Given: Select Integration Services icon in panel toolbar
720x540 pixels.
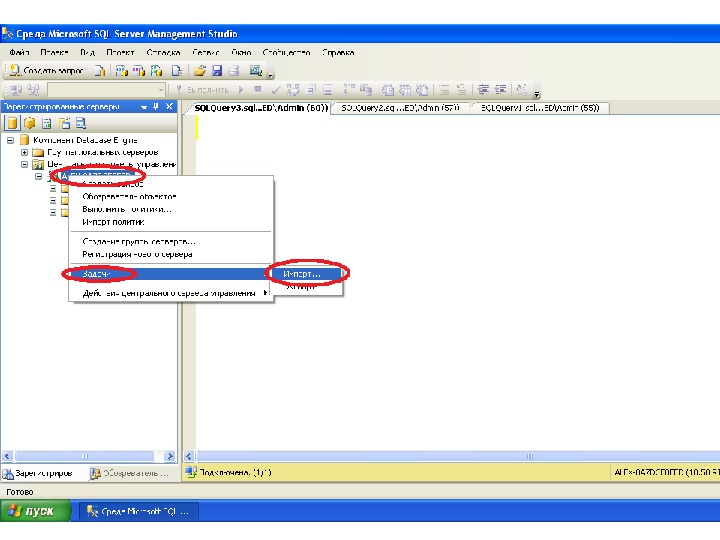Looking at the screenshot, I should point(81,123).
